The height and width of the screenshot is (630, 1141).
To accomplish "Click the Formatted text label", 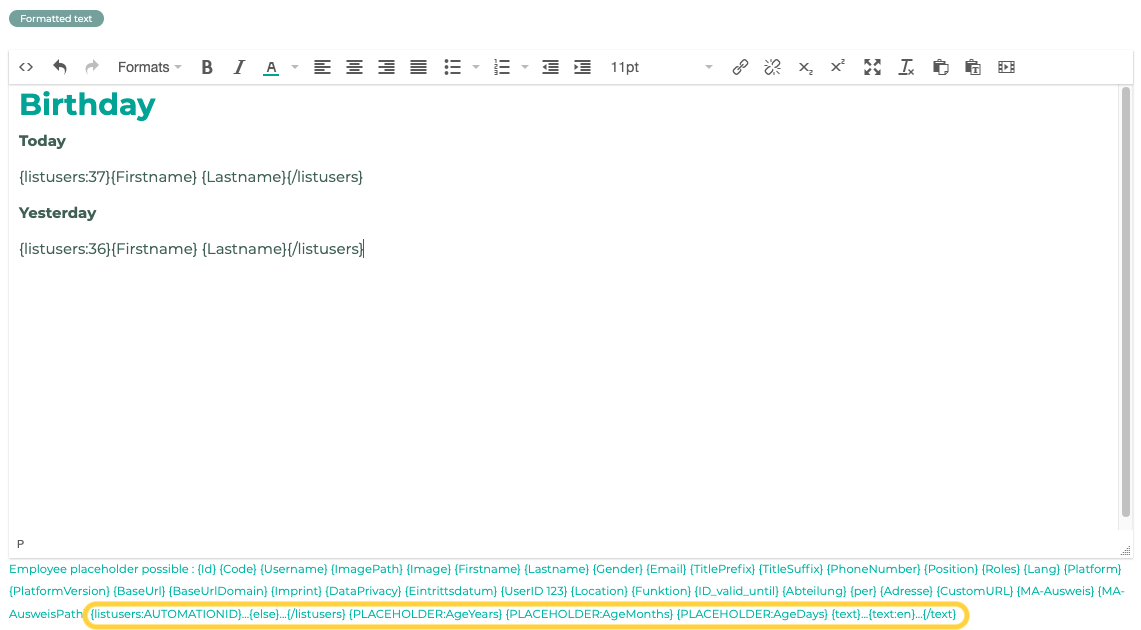I will click(x=56, y=18).
